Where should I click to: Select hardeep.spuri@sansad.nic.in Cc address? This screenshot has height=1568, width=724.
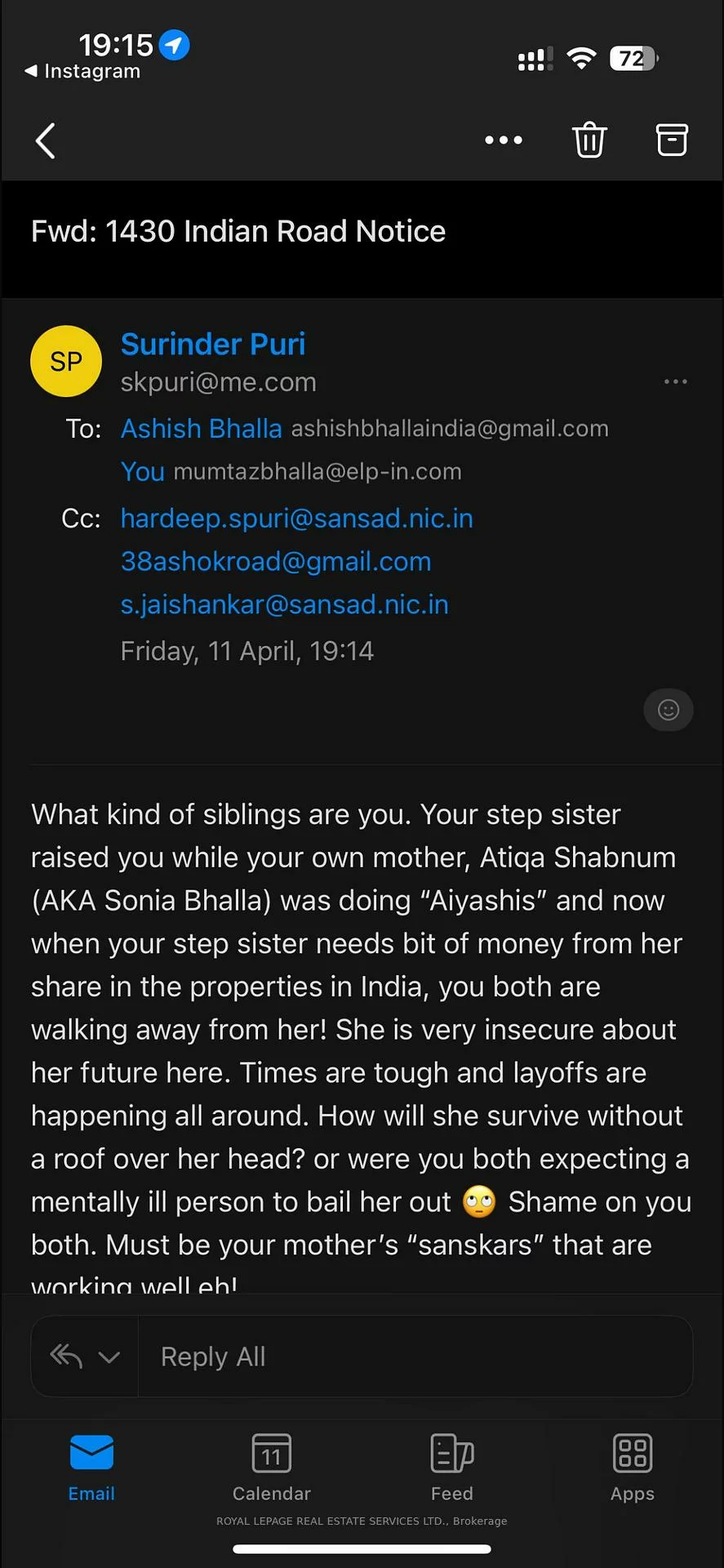click(x=297, y=518)
